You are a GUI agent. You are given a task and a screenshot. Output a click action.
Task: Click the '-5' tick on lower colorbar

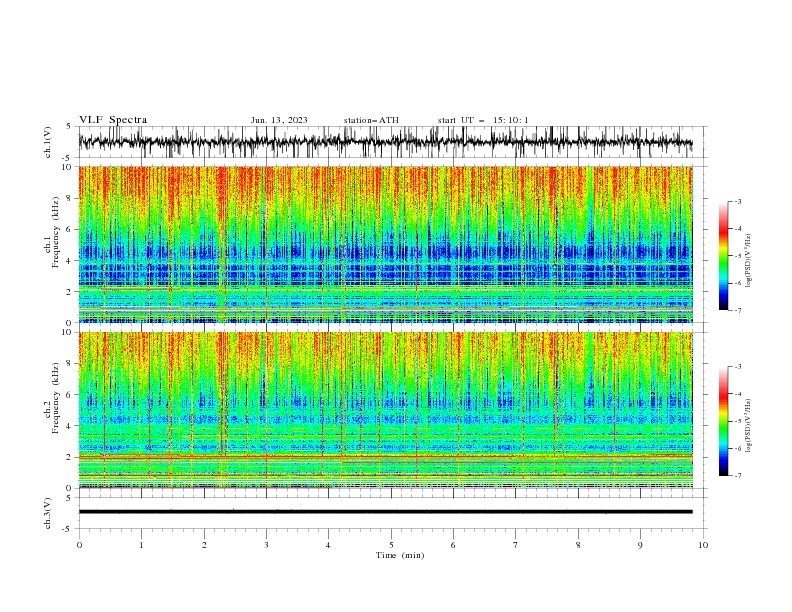[737, 421]
